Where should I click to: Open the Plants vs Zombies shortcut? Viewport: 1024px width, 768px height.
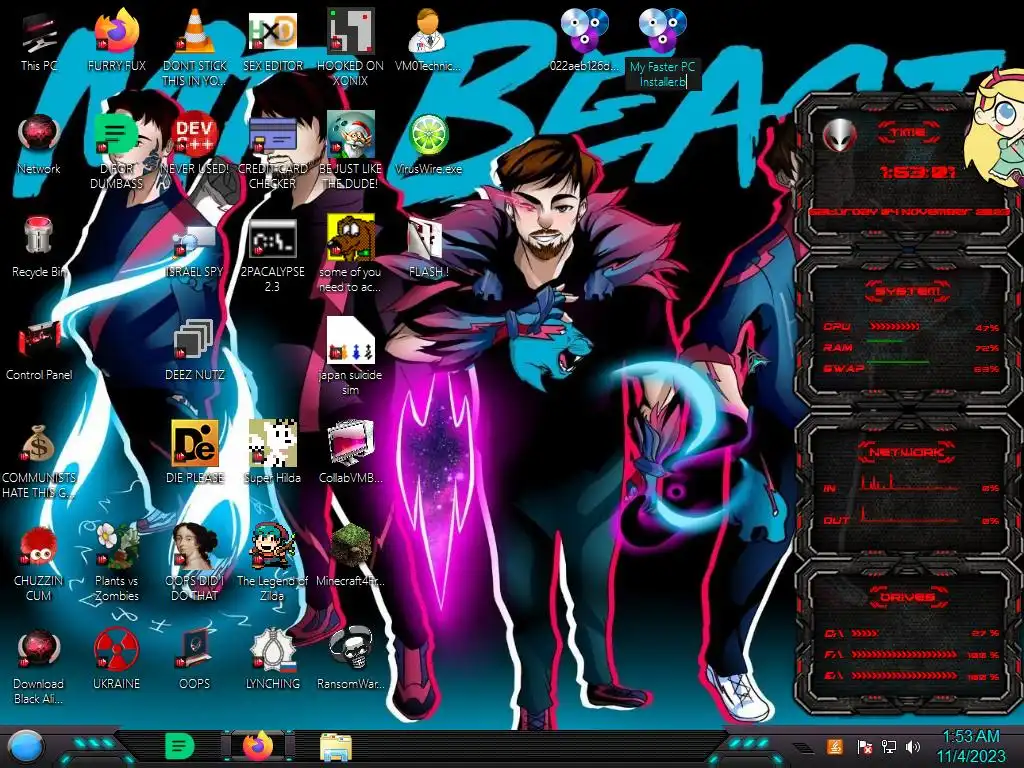coord(116,563)
